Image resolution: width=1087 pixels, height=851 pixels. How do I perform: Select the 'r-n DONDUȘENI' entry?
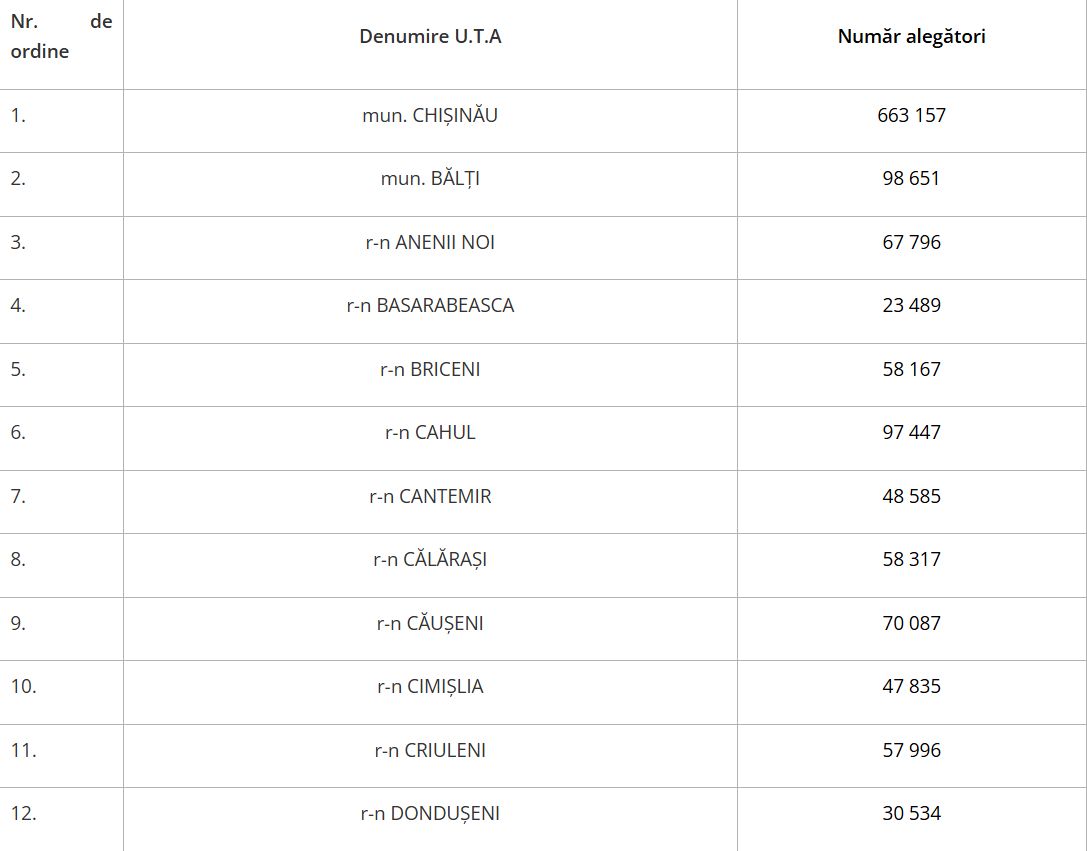point(430,814)
